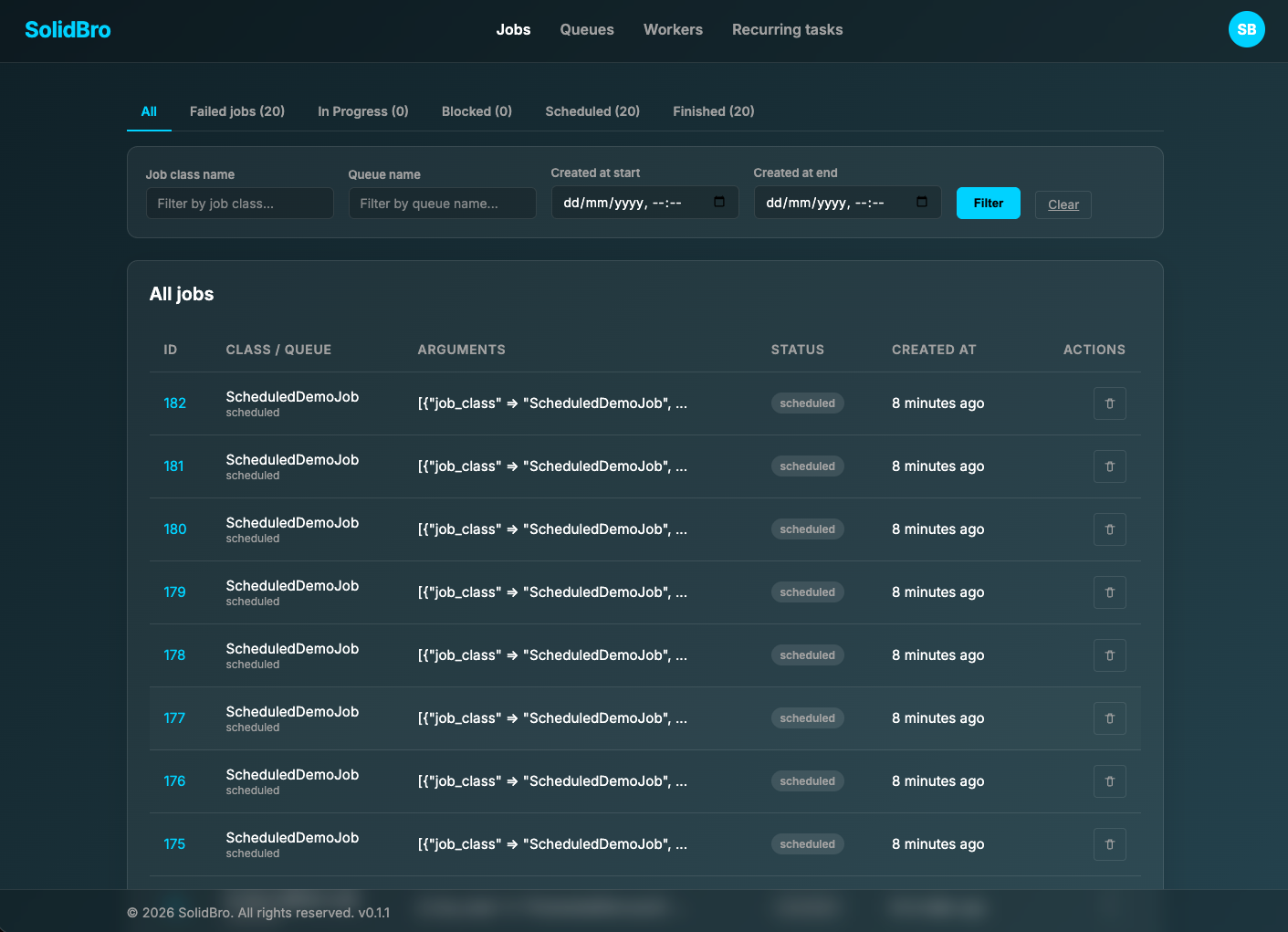Delete job 175 using its trash icon

[1109, 843]
